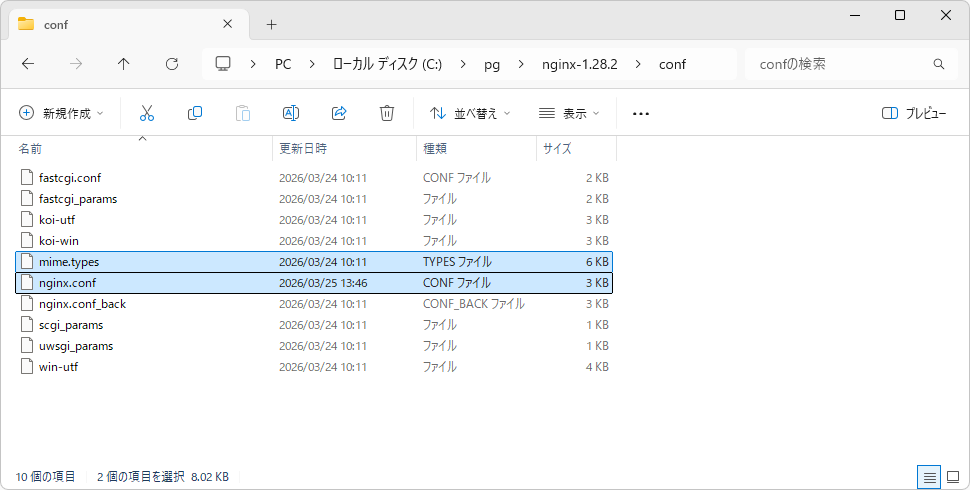Select the koi-utf file

point(314,220)
